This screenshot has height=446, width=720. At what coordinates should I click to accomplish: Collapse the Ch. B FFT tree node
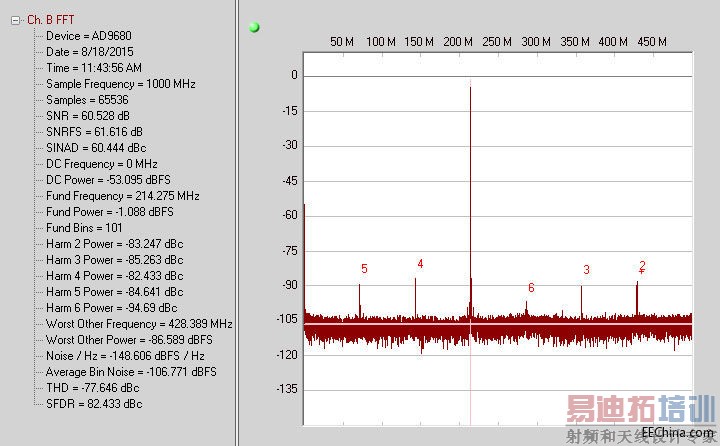[16, 21]
